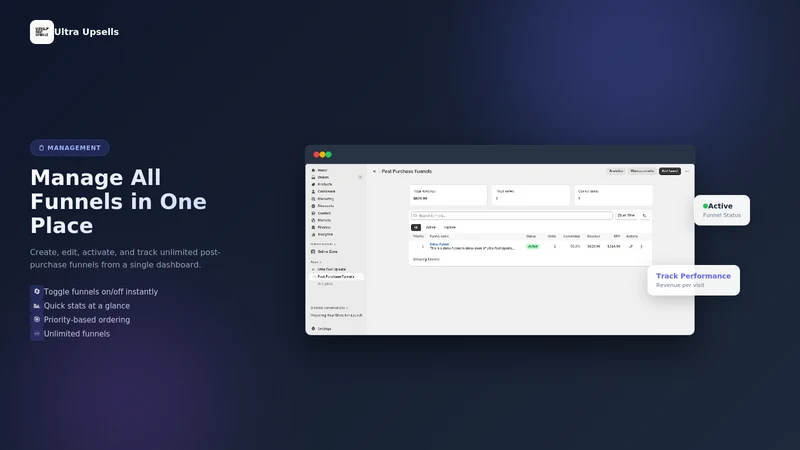Click the Preparing Your Store For Launch item
800x450 pixels.
tap(336, 315)
